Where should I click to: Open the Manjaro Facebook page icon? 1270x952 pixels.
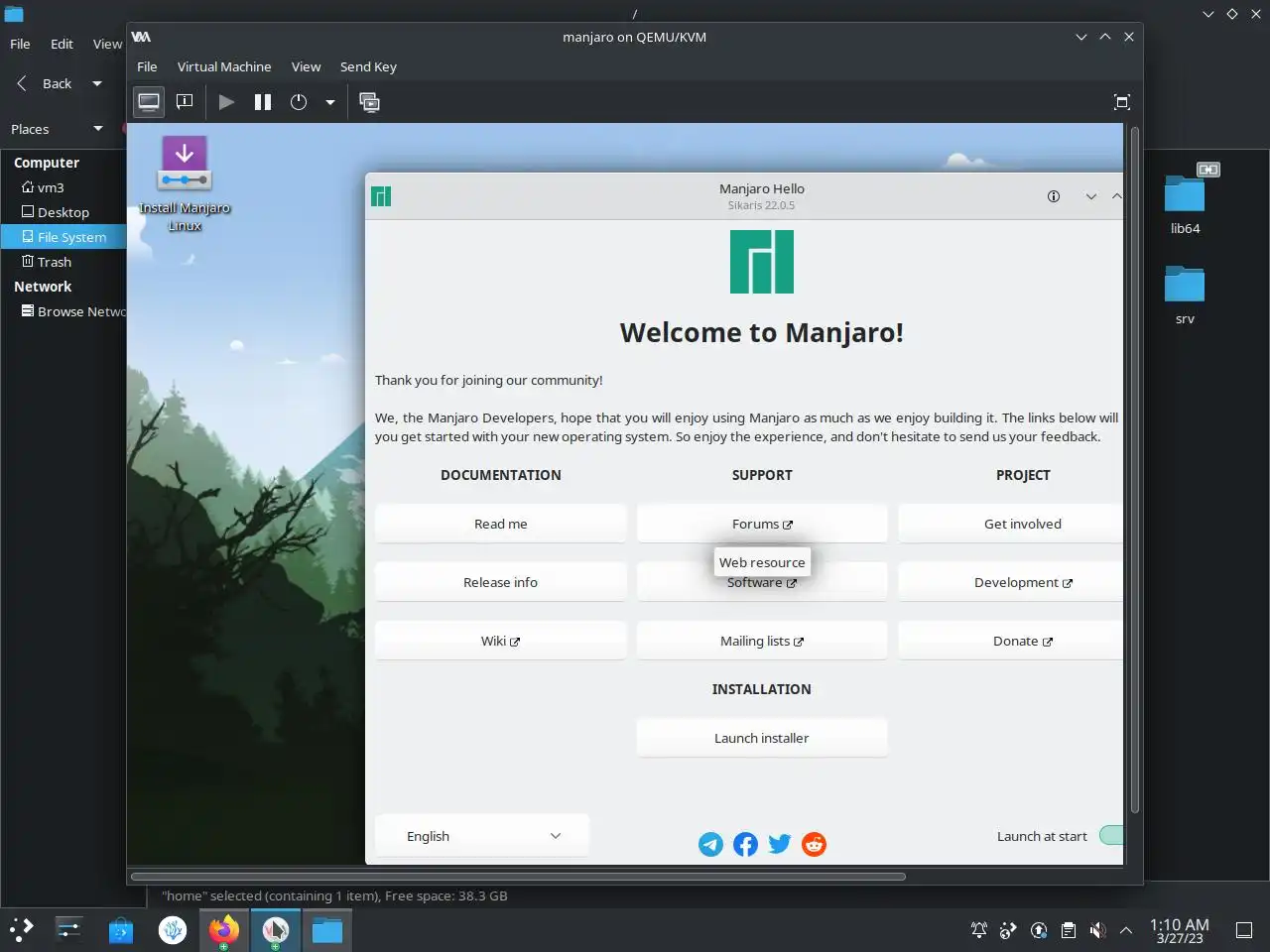[x=745, y=844]
